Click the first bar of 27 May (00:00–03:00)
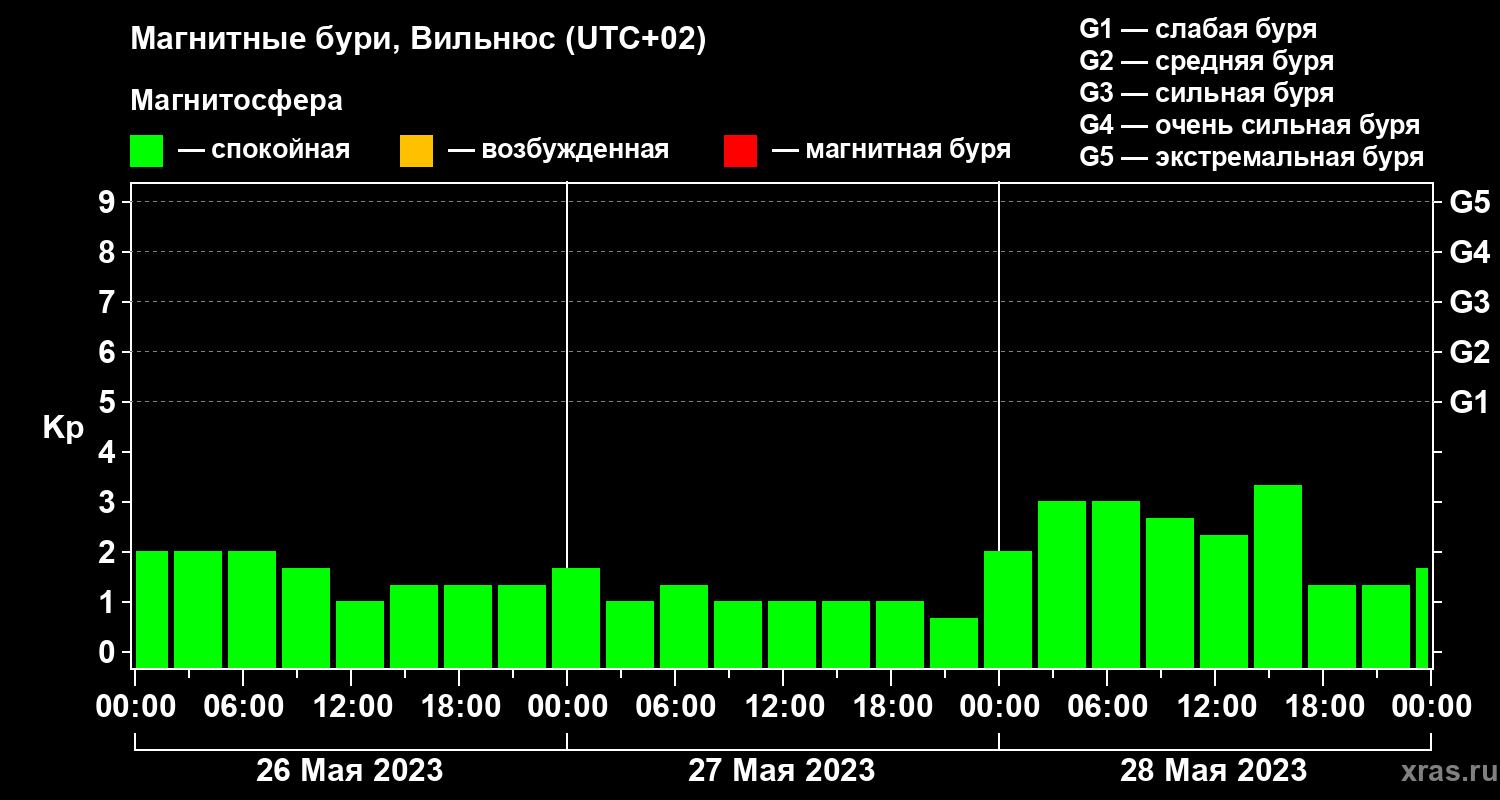The height and width of the screenshot is (800, 1500). tap(576, 618)
